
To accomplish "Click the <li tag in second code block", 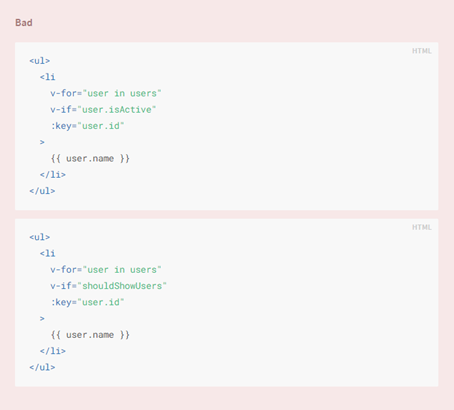I will coord(47,253).
